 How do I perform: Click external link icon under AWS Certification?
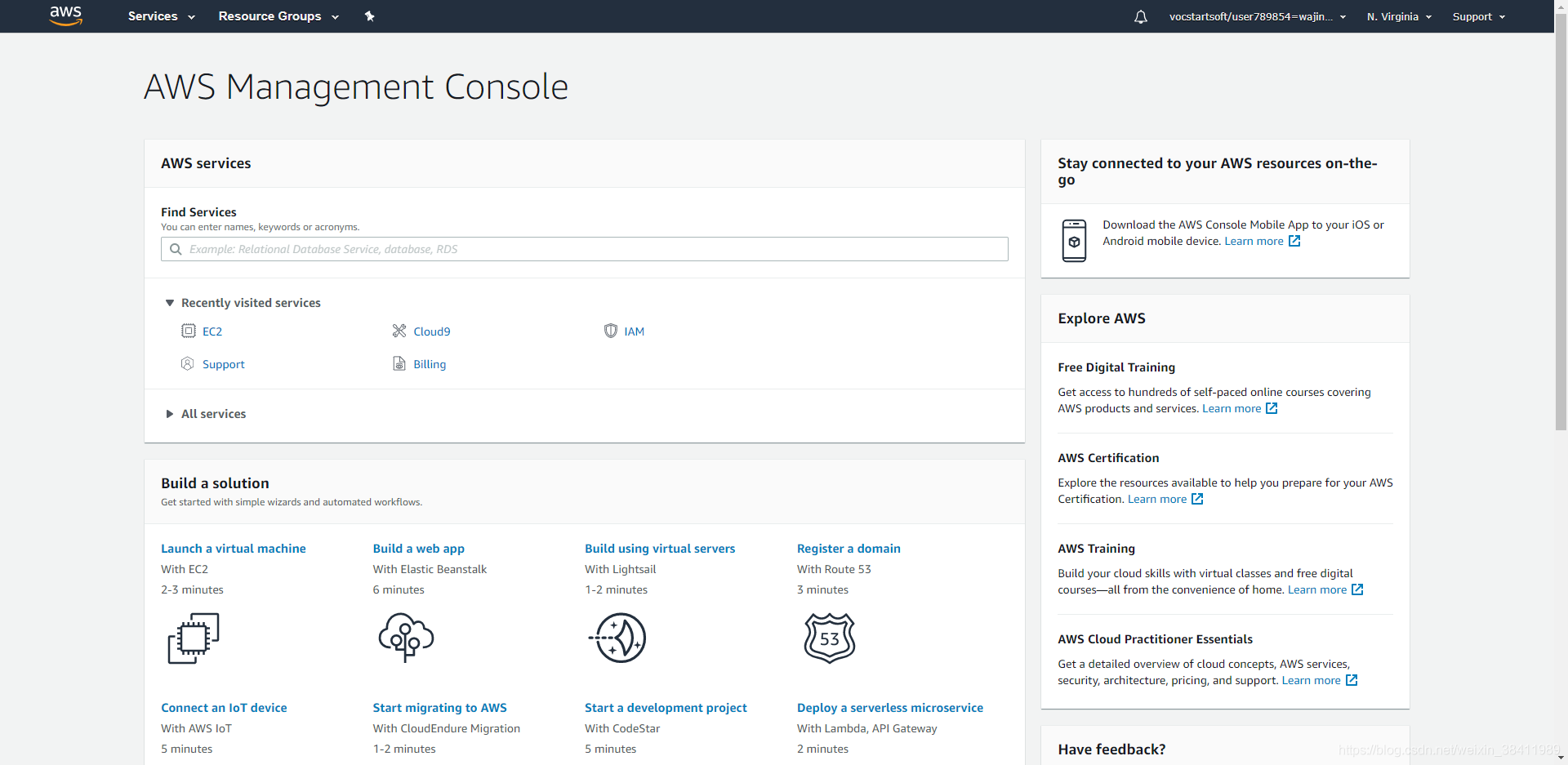click(x=1197, y=499)
